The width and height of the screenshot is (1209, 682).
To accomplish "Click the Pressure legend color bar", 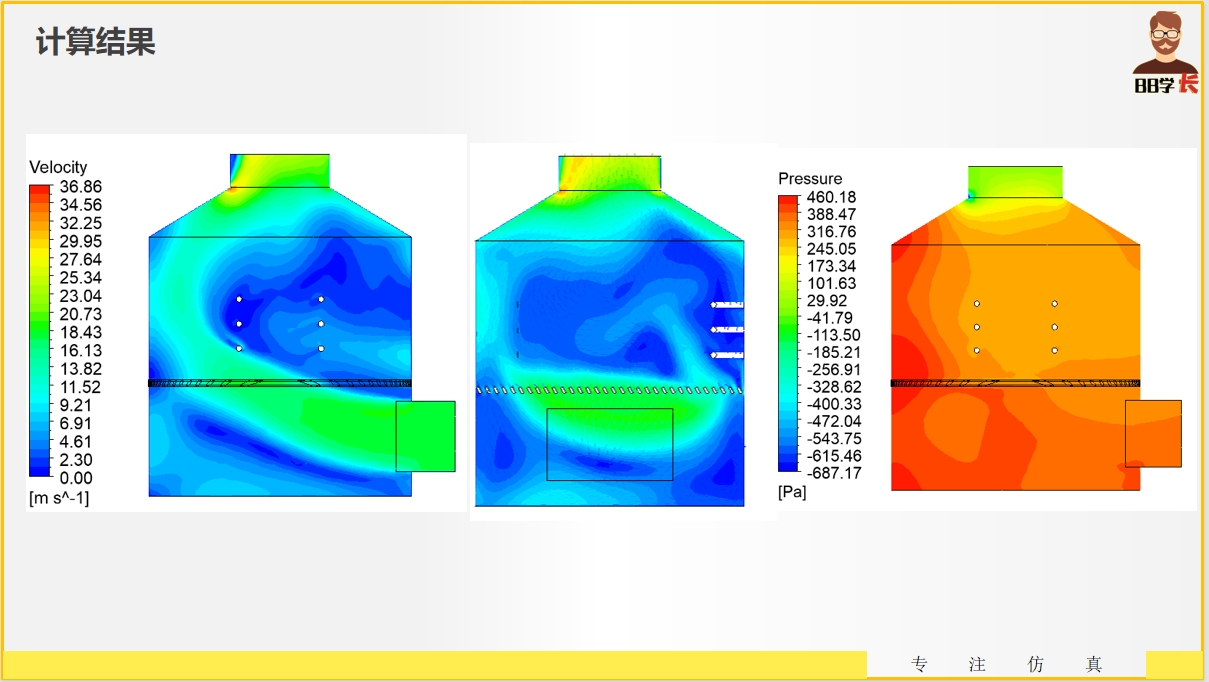I will click(x=788, y=333).
